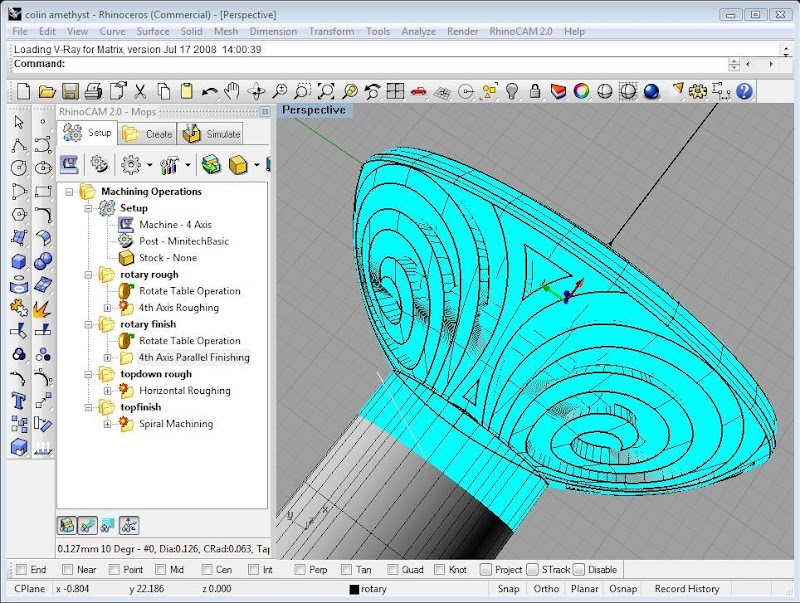Open the color wheel layers icon

pos(581,92)
